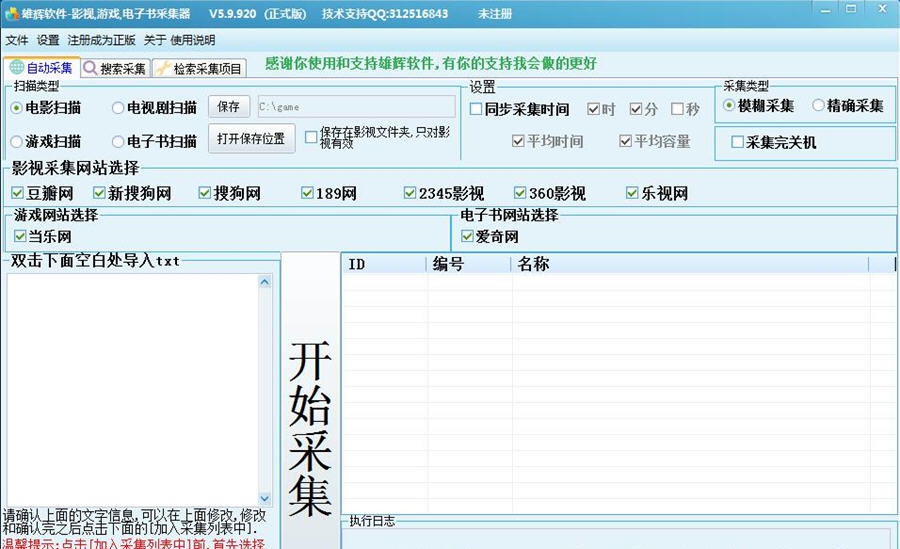Click the 编号 column header
900x549 pixels.
coord(470,264)
